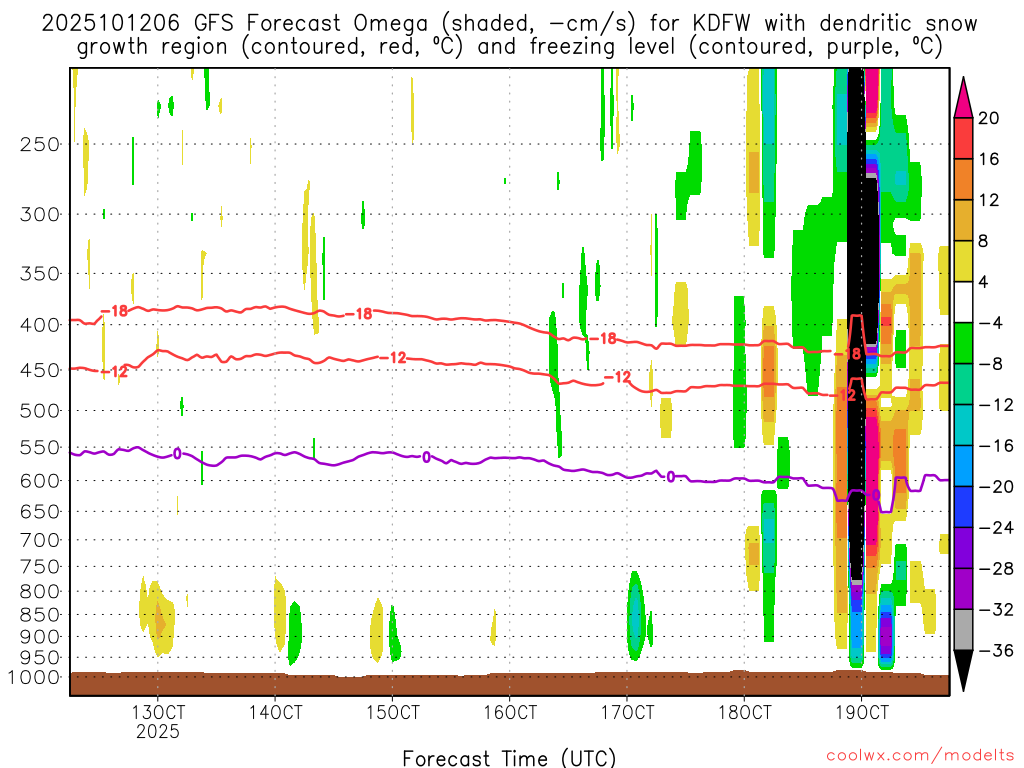Screen dimensions: 1024x768
Task: Pick the blue colorbar swatch between −20 and −24
Action: click(x=963, y=507)
